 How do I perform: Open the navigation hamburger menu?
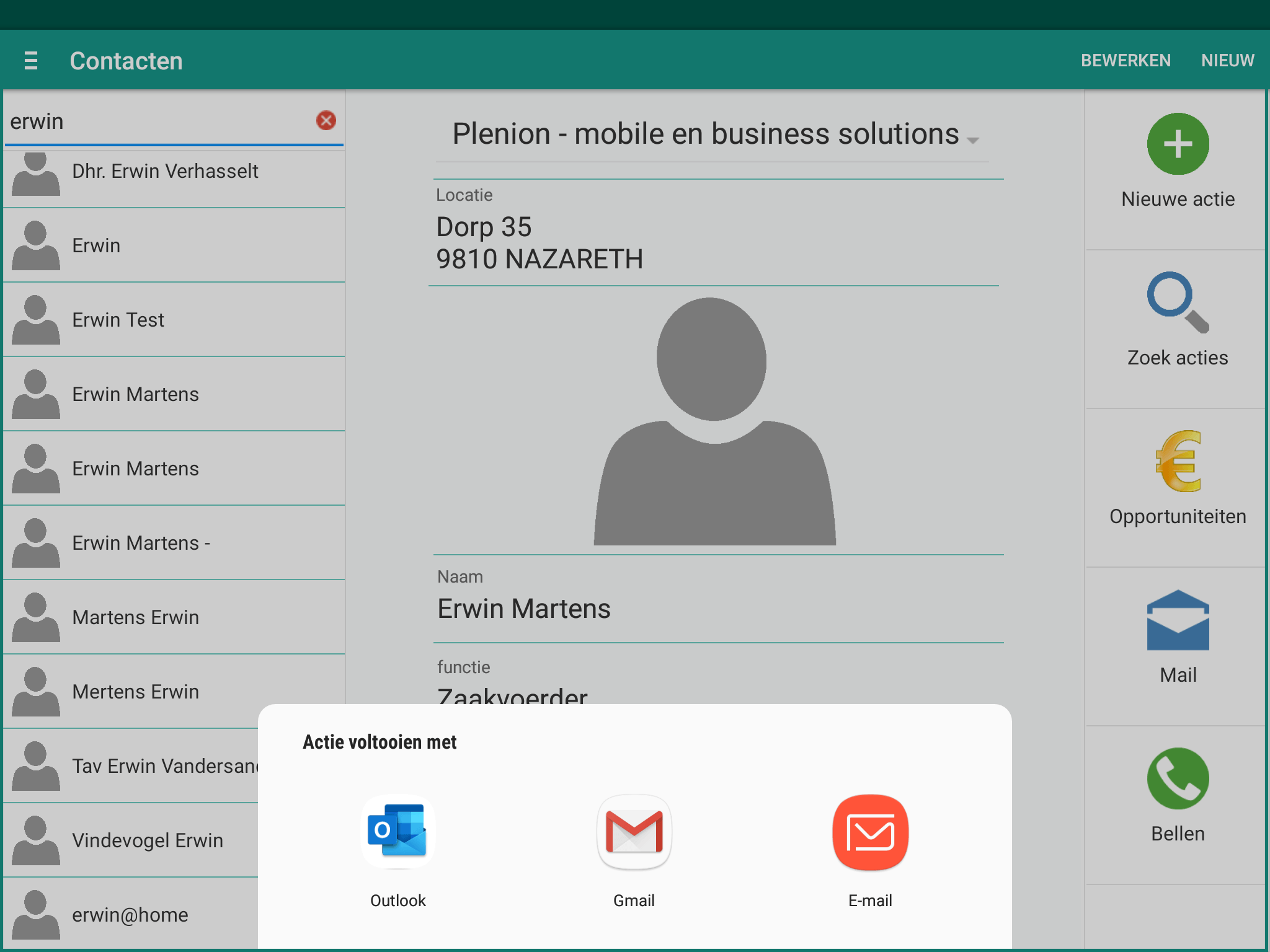pos(30,60)
